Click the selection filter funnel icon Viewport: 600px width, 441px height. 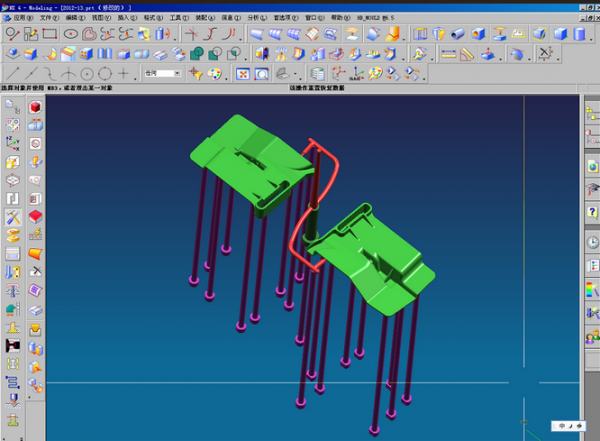[x=196, y=74]
